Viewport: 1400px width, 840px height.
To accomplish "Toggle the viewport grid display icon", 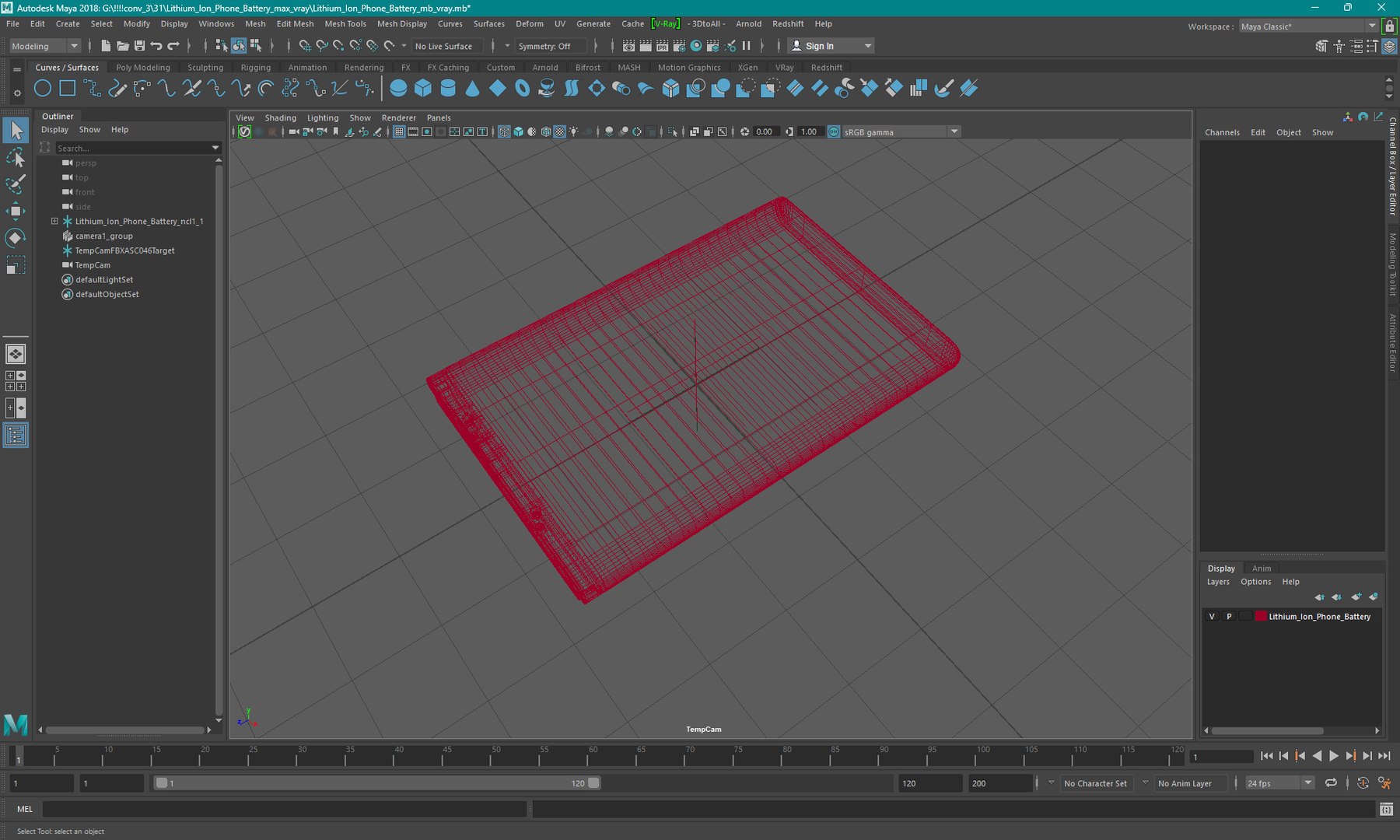I will [399, 132].
